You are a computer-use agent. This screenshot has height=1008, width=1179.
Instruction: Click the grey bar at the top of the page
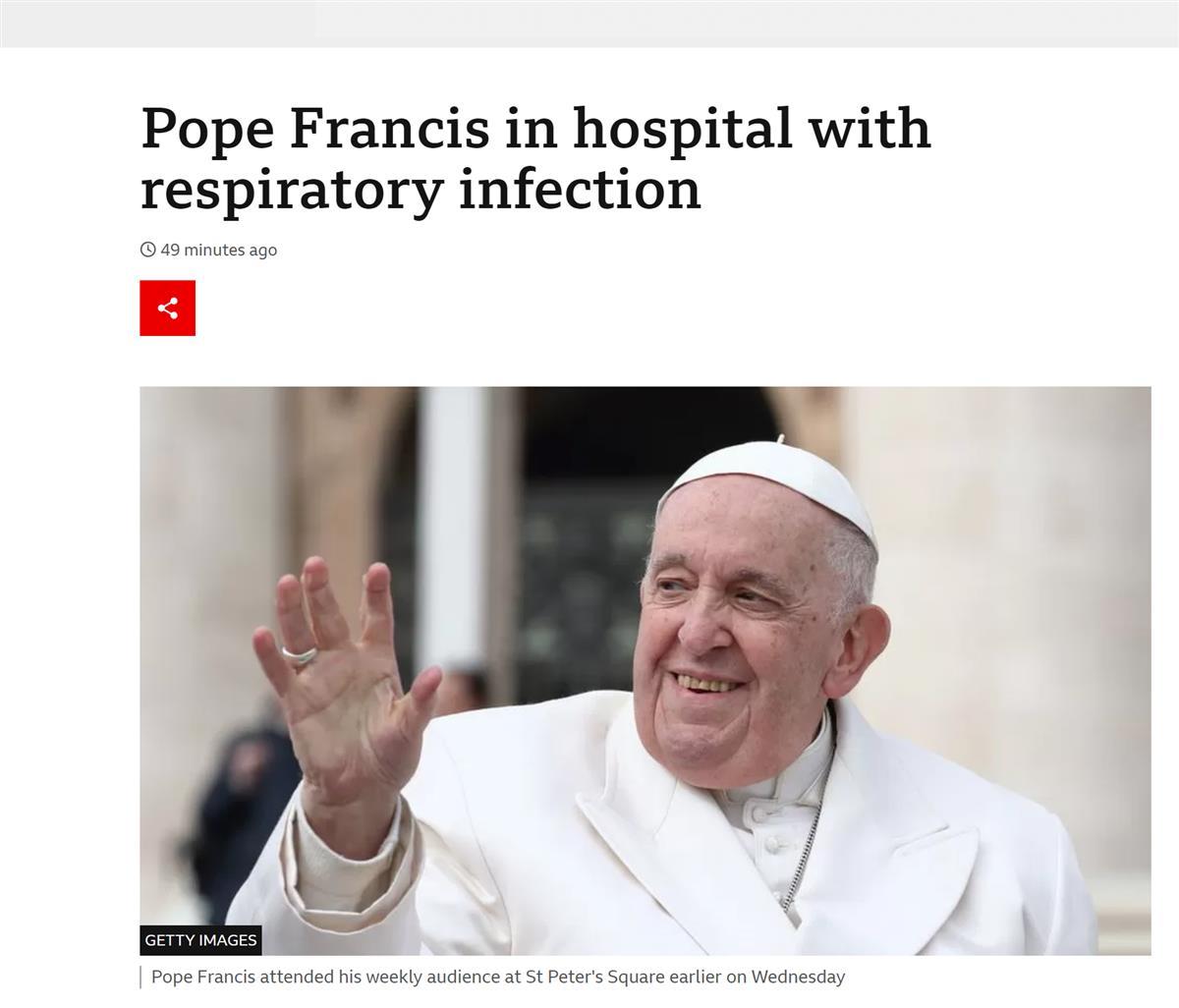[589, 23]
